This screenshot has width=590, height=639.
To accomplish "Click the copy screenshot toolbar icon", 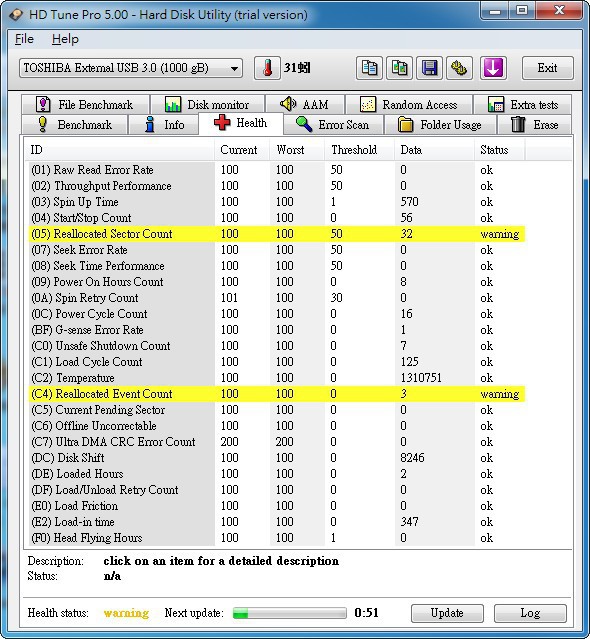I will 399,68.
